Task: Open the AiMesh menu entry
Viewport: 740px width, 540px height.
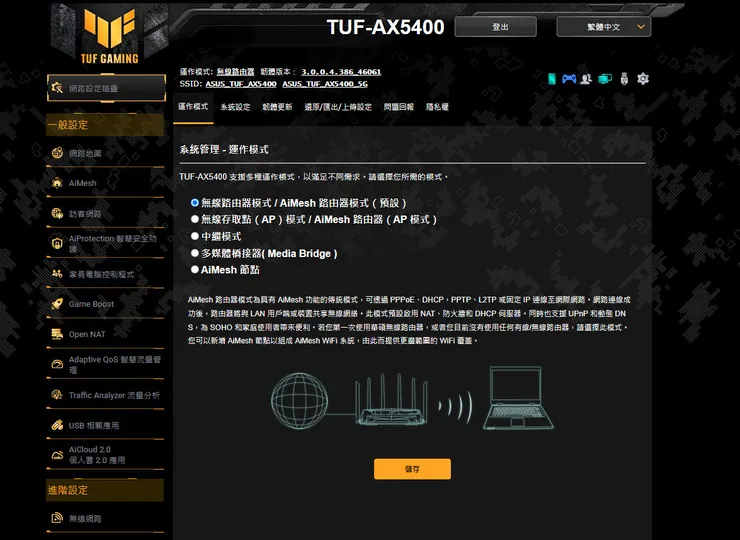Action: coord(105,183)
